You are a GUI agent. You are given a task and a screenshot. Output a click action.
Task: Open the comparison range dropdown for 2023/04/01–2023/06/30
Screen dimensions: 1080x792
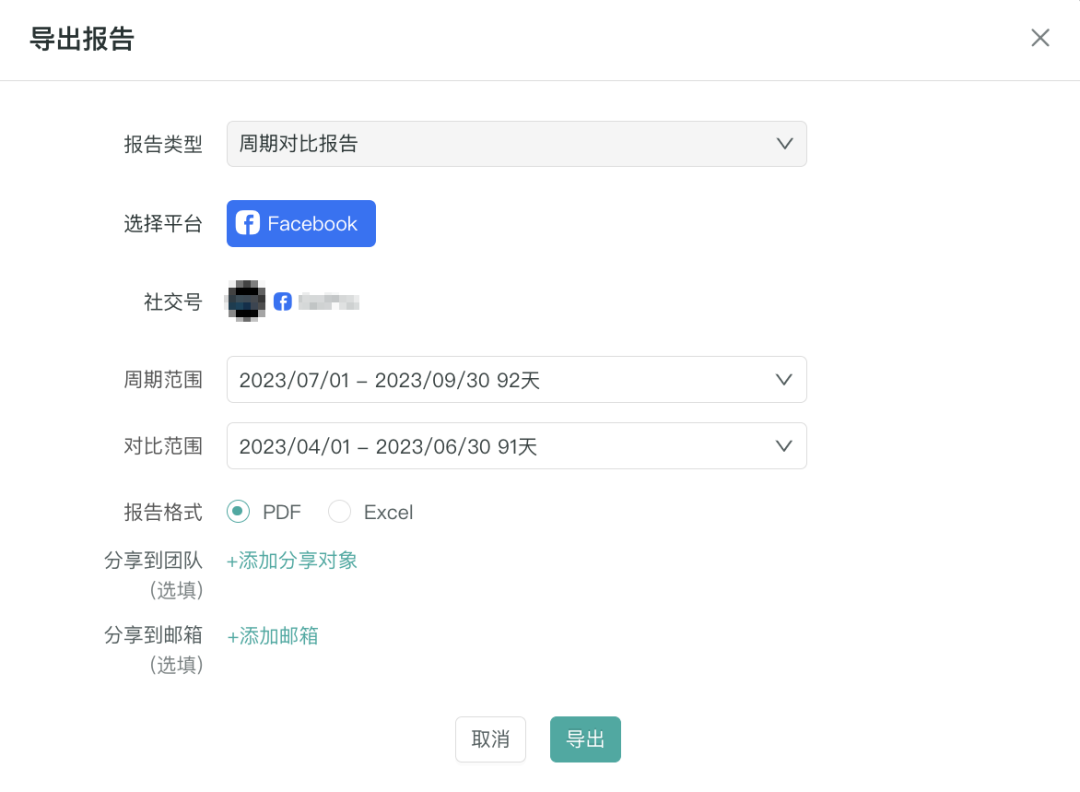516,446
